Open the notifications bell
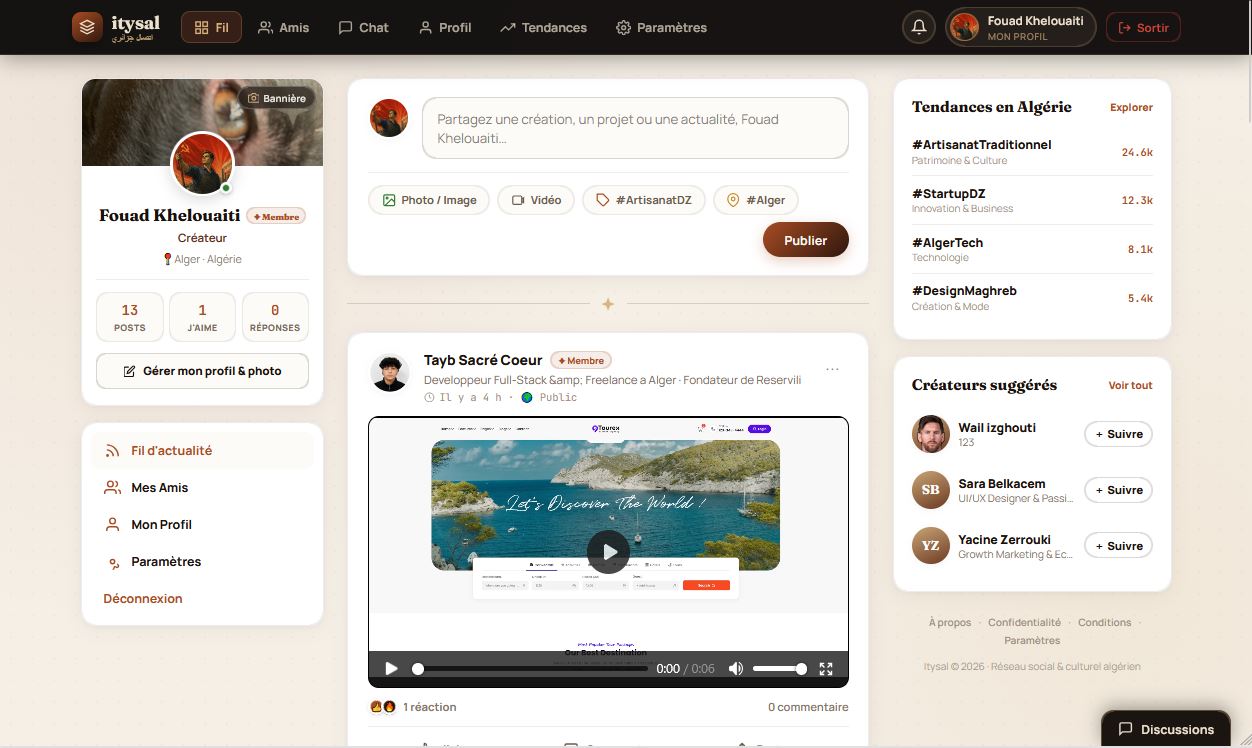 point(919,27)
